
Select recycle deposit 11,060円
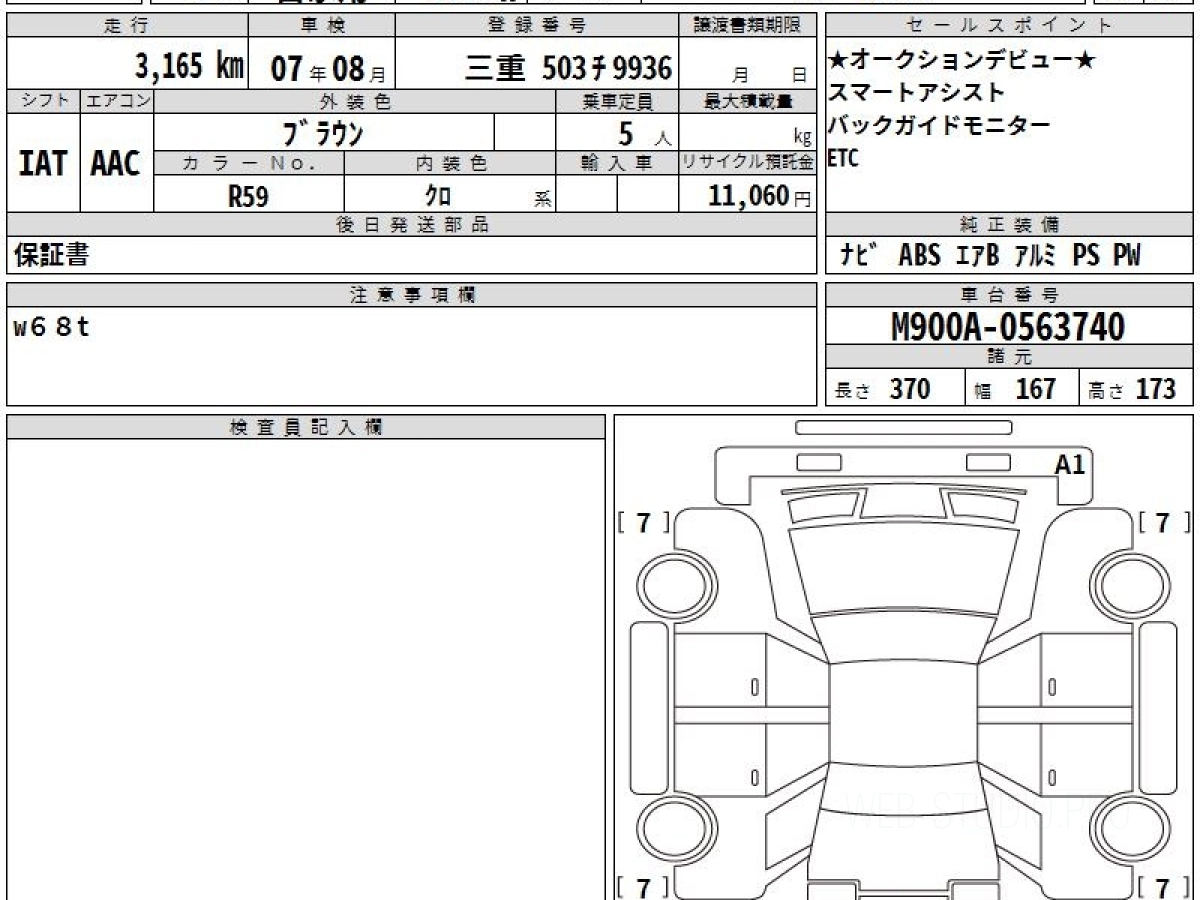pyautogui.click(x=760, y=196)
